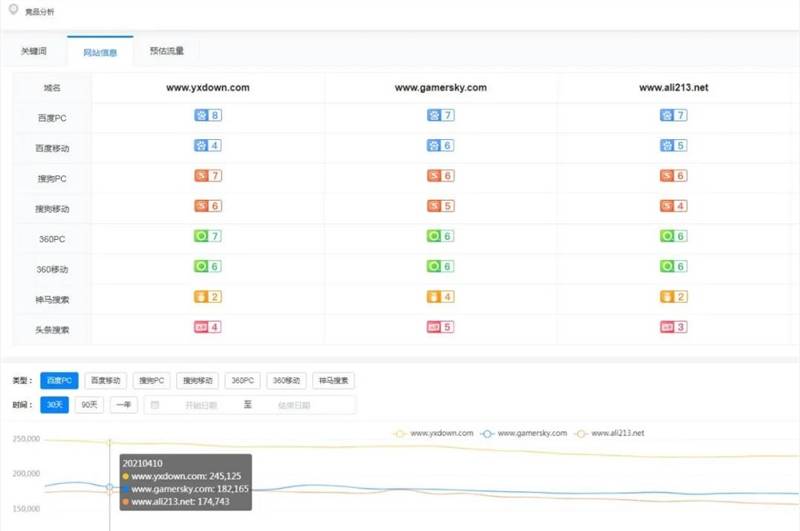Click the 结束日期 end date field
Image resolution: width=800 pixels, height=531 pixels.
(294, 406)
